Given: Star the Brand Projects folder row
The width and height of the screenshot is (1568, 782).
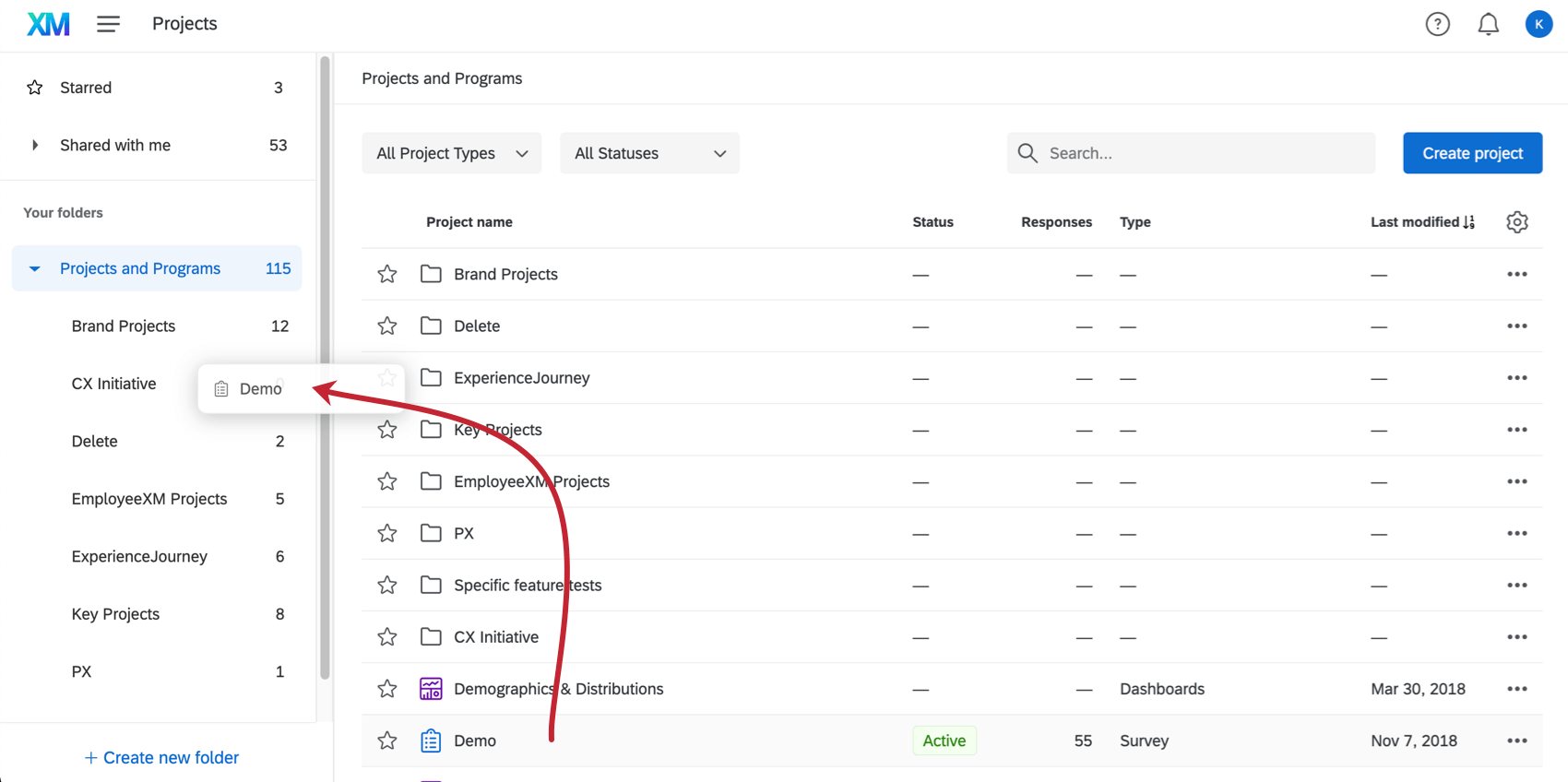Looking at the screenshot, I should pyautogui.click(x=387, y=274).
